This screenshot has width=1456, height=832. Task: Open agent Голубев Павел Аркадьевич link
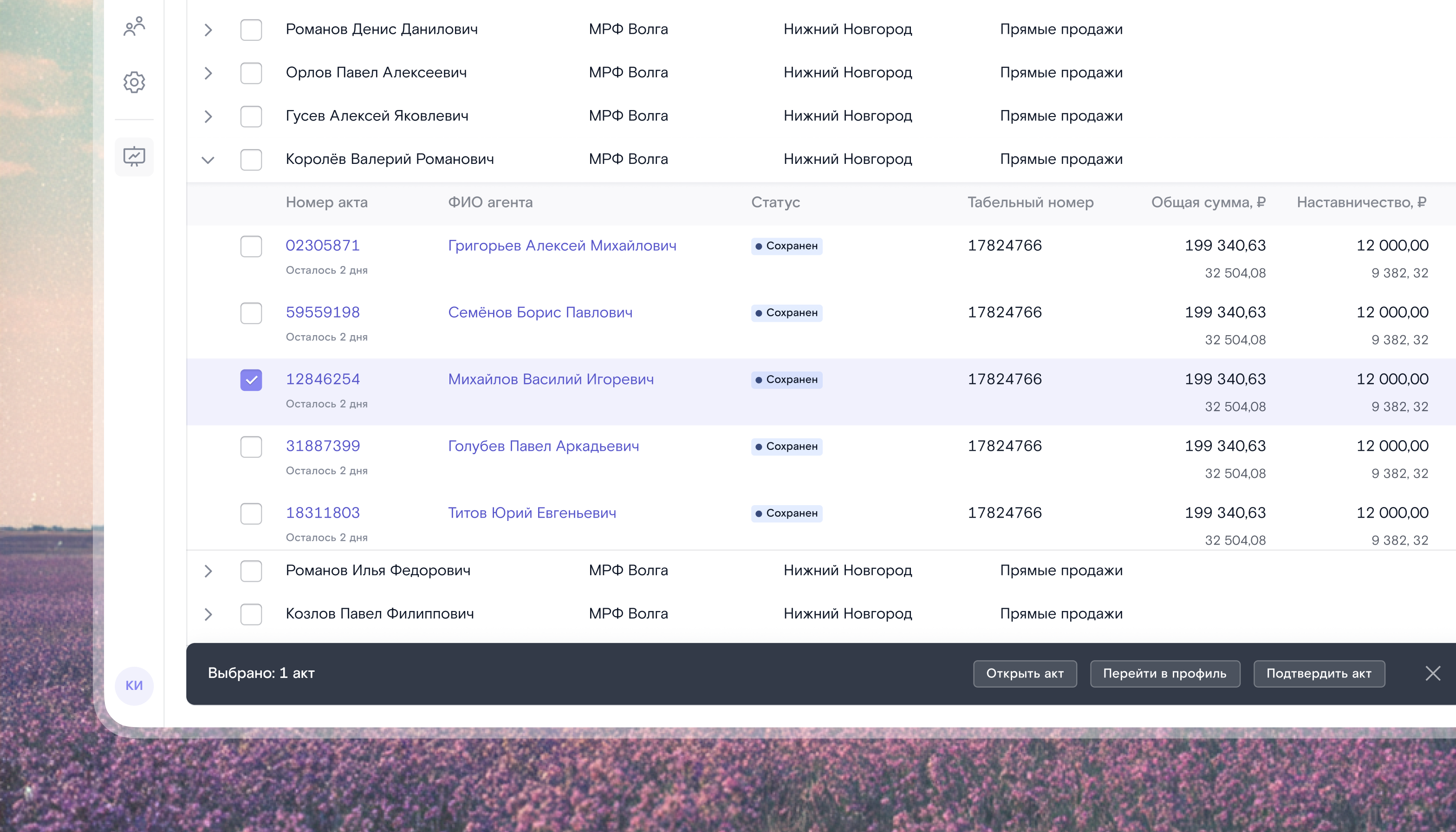543,446
